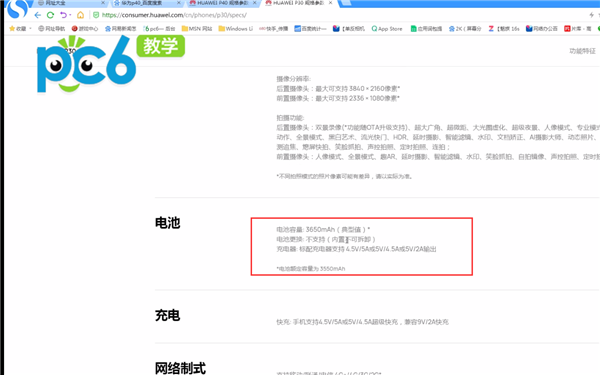Viewport: 600px width, 375px height.
Task: Click the footnote mentioning 3550mAh
Action: [311, 269]
